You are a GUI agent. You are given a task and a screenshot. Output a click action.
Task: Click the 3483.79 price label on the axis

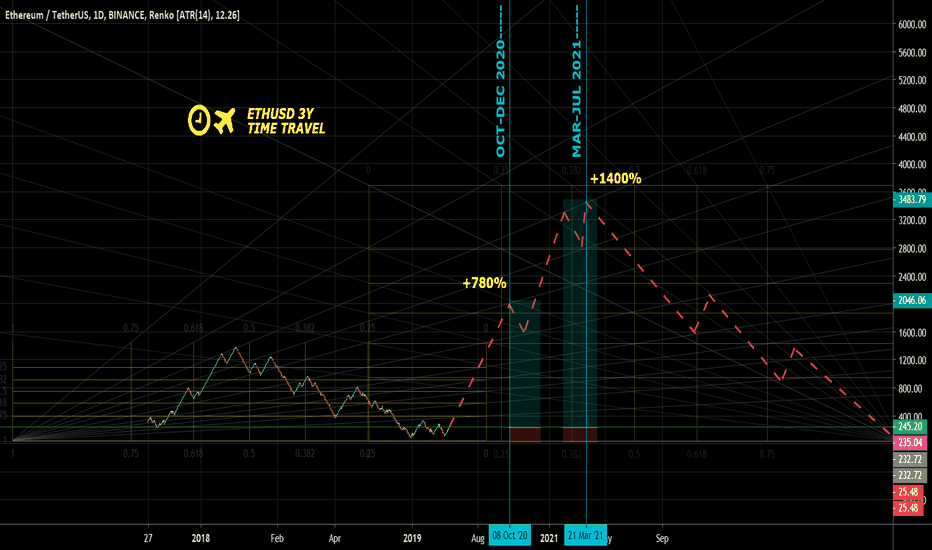click(912, 199)
